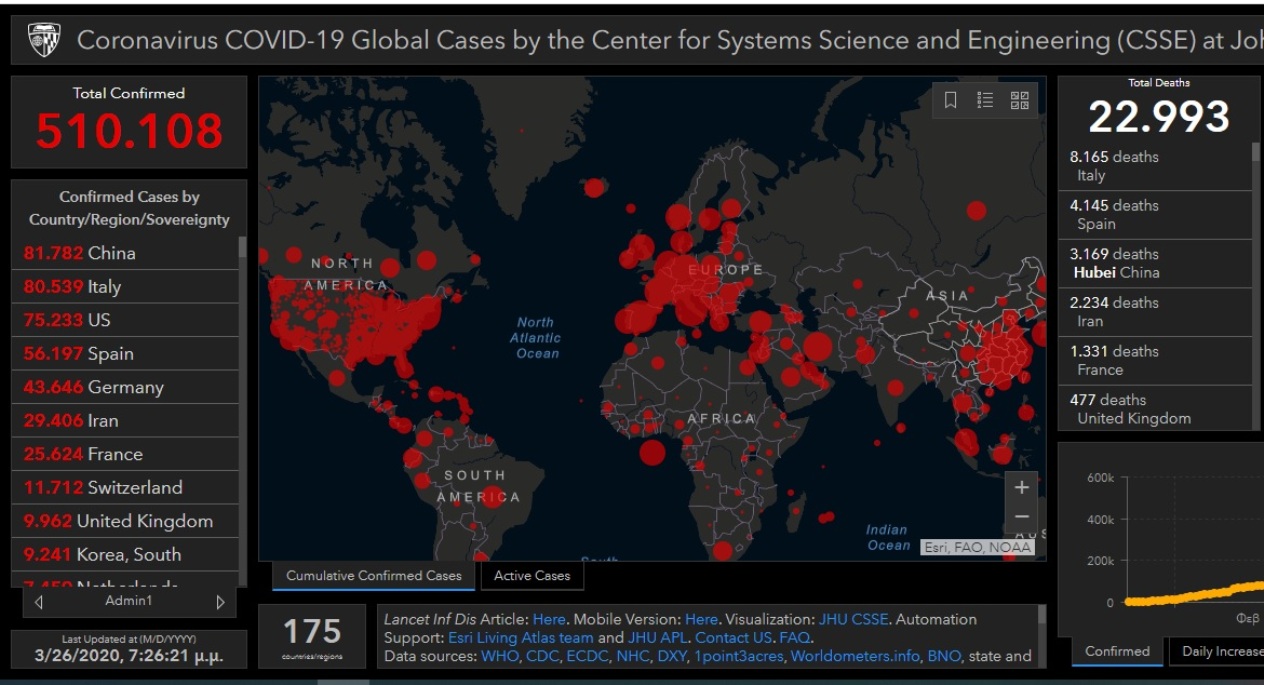This screenshot has height=685, width=1264.
Task: Select Germany in the country list
Action: click(x=125, y=387)
